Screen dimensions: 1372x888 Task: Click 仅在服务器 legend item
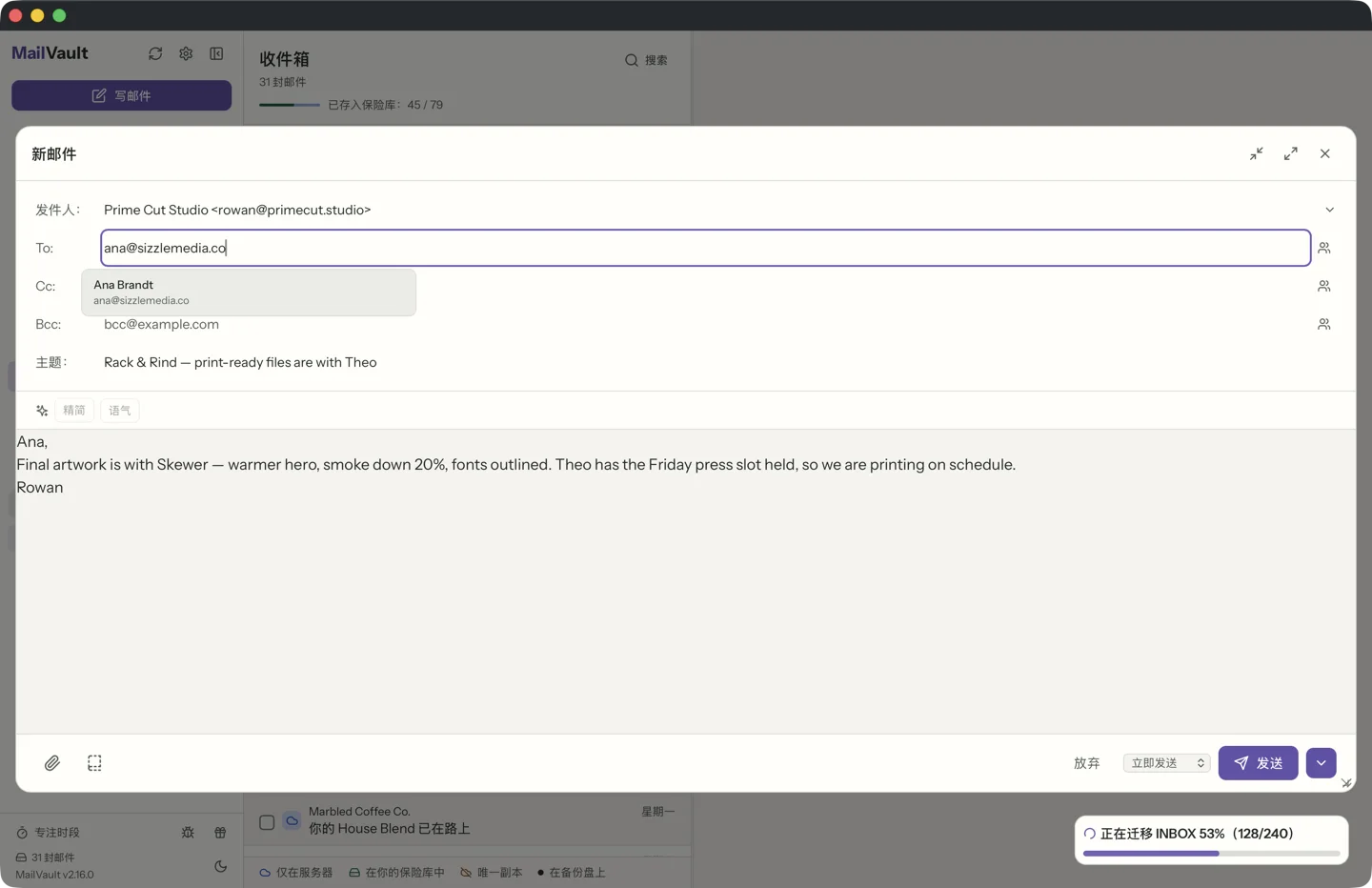pyautogui.click(x=296, y=873)
